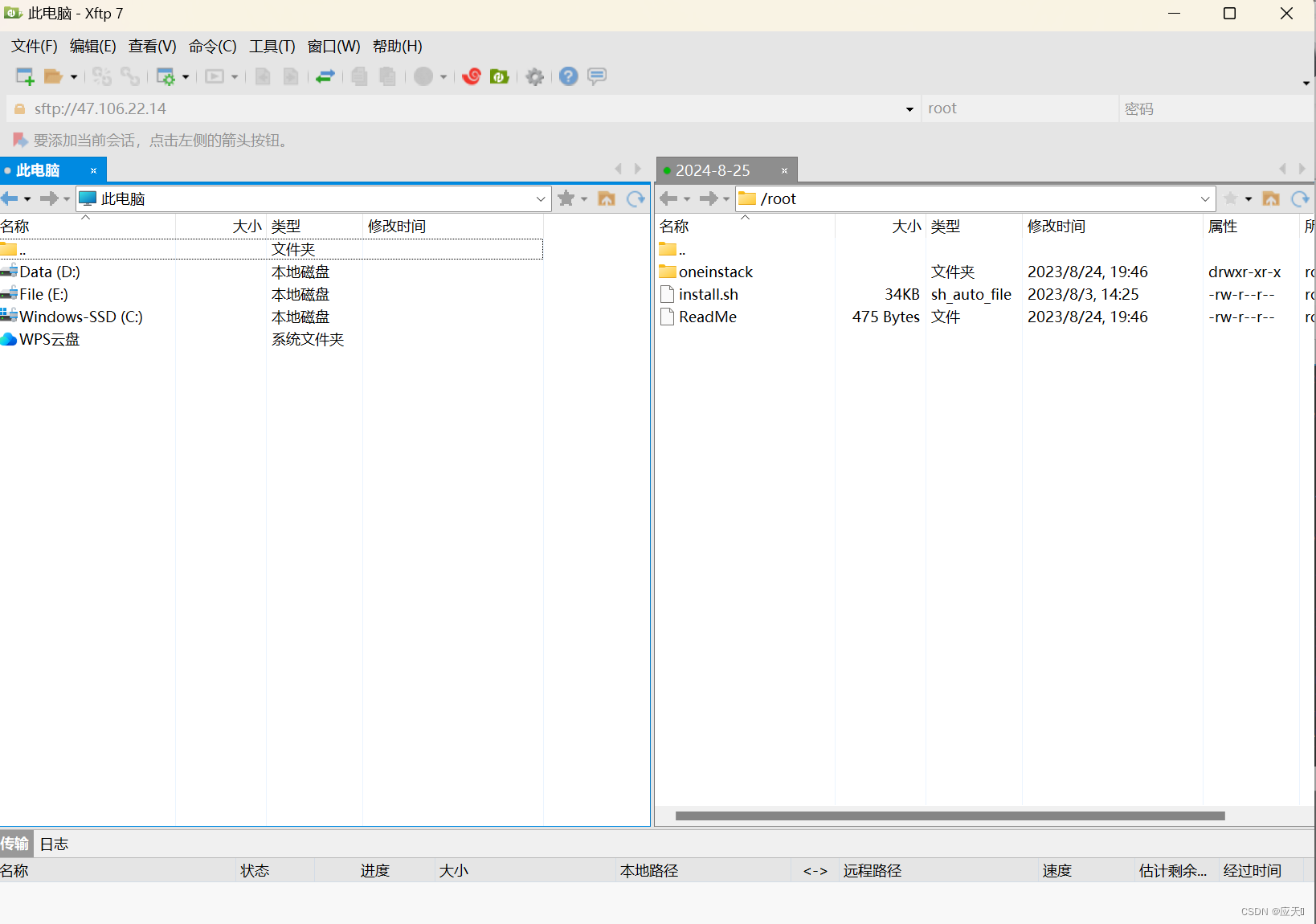Expand the remote /root path dropdown

tap(1205, 198)
